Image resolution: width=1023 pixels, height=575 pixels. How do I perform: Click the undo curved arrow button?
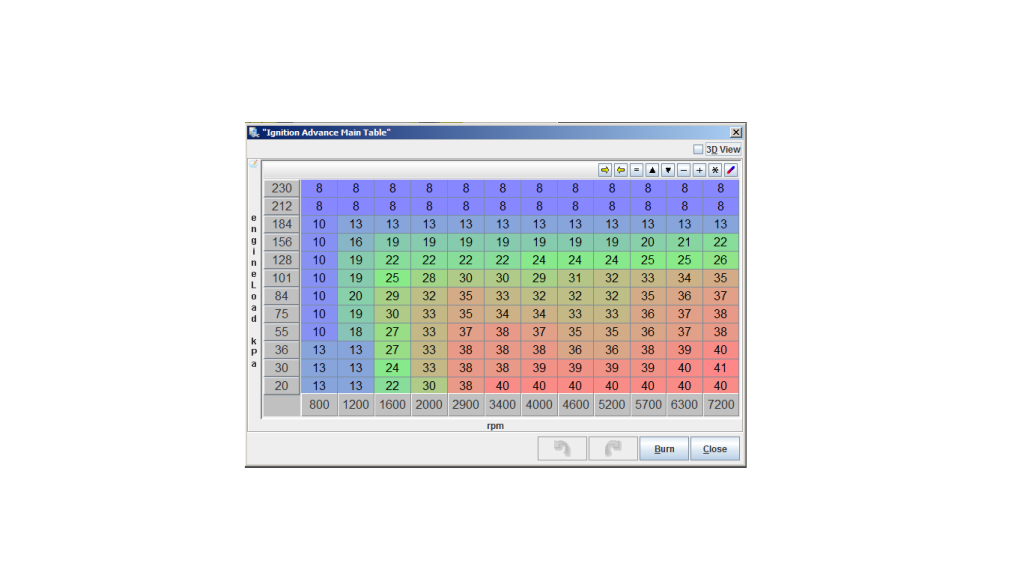(562, 448)
